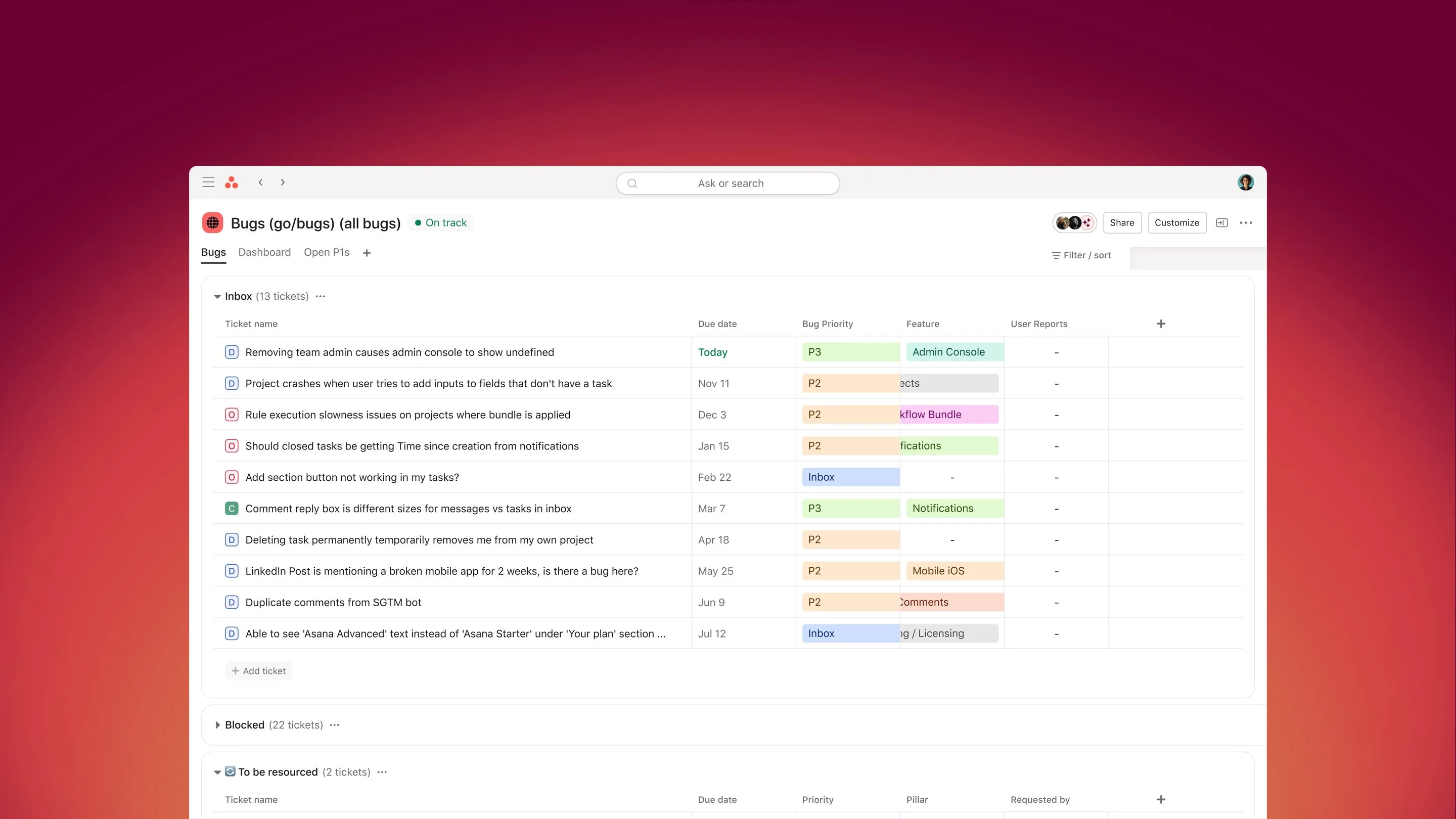Open the Project crashes when user tries ticket
The height and width of the screenshot is (819, 1456).
[428, 384]
